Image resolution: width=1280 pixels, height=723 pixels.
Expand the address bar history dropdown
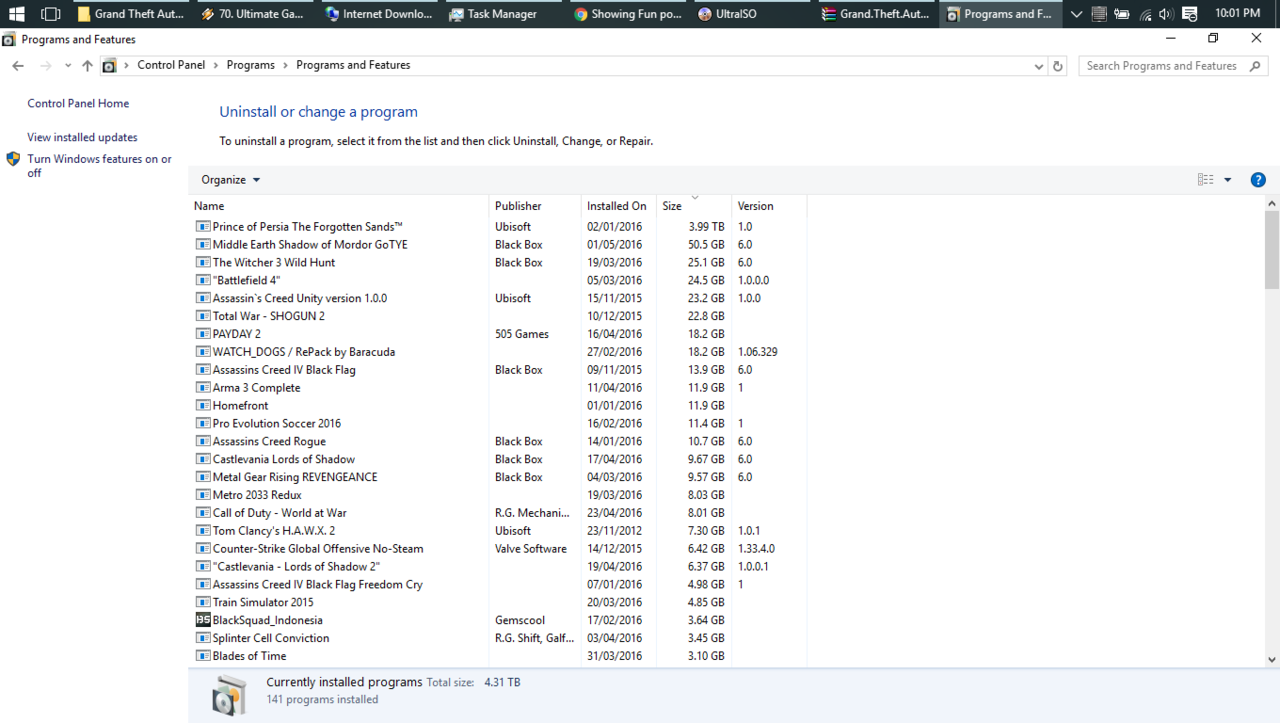(x=1038, y=66)
